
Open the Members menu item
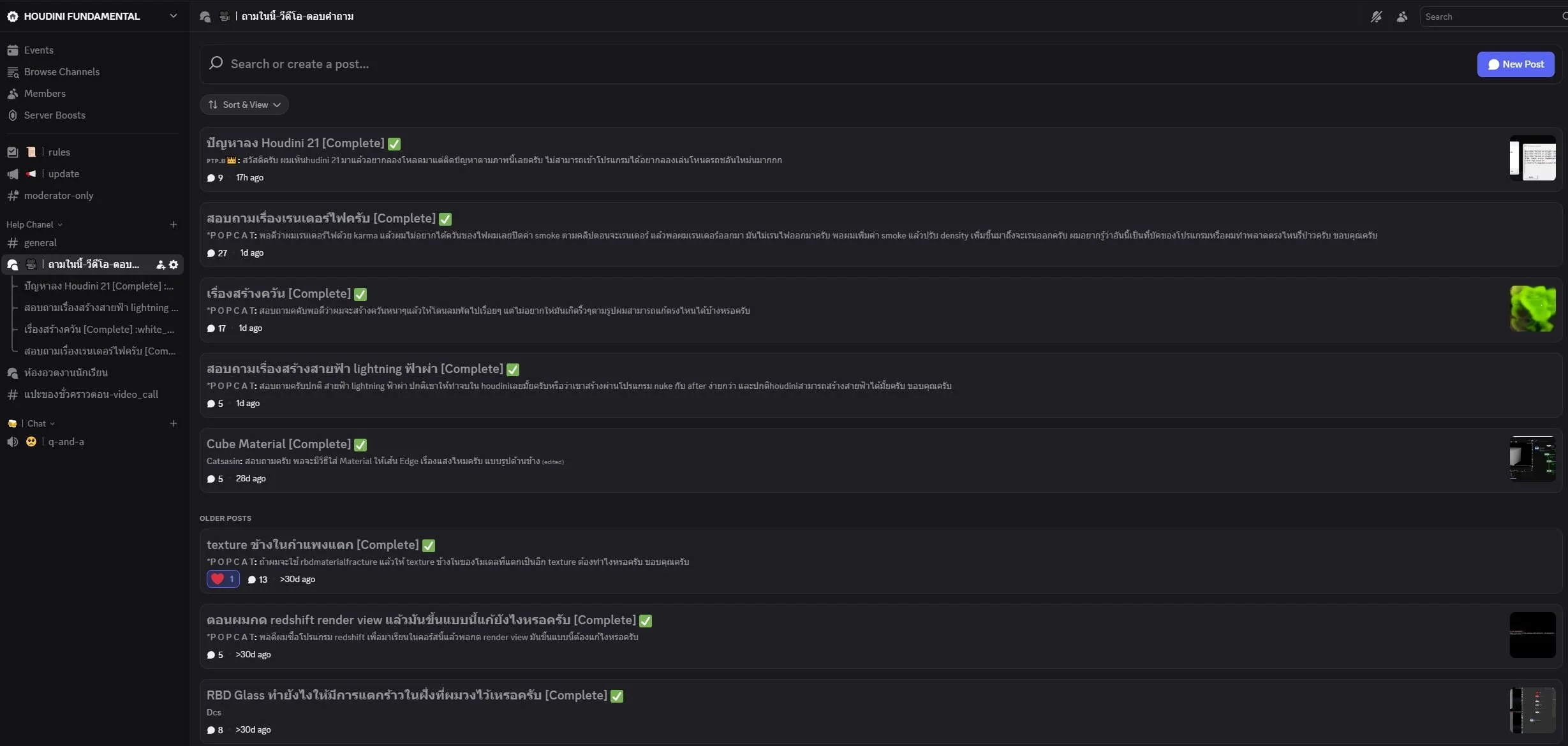[x=45, y=94]
